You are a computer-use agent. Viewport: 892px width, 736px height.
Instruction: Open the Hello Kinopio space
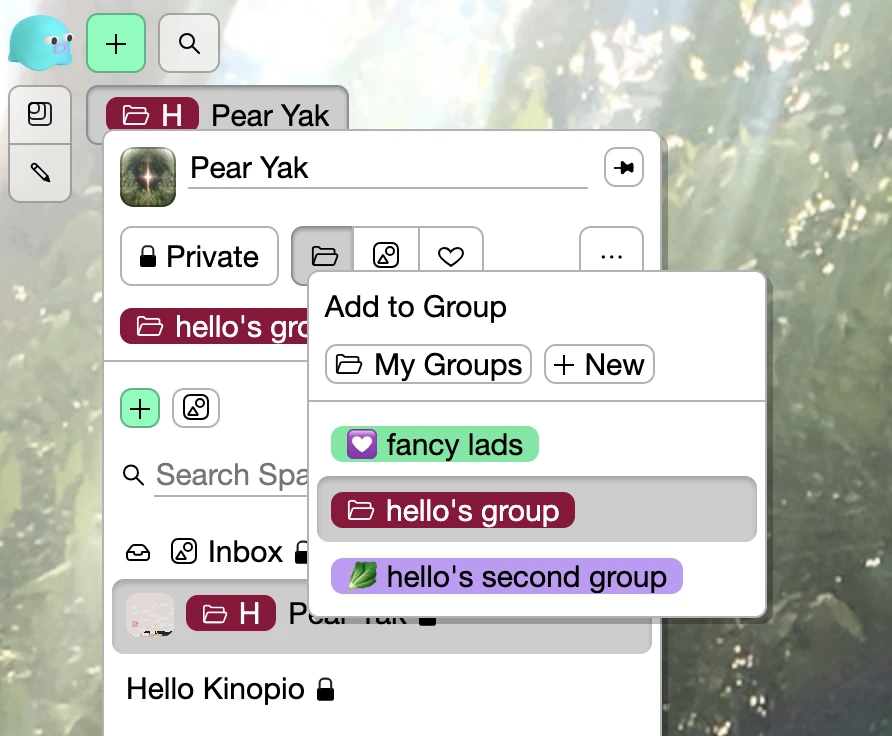216,689
